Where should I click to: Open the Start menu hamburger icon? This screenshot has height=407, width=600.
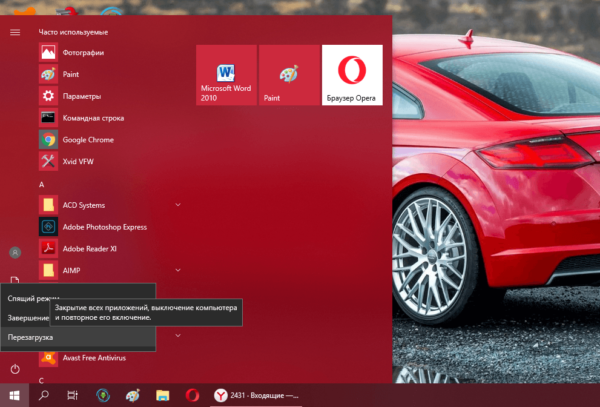[x=15, y=33]
